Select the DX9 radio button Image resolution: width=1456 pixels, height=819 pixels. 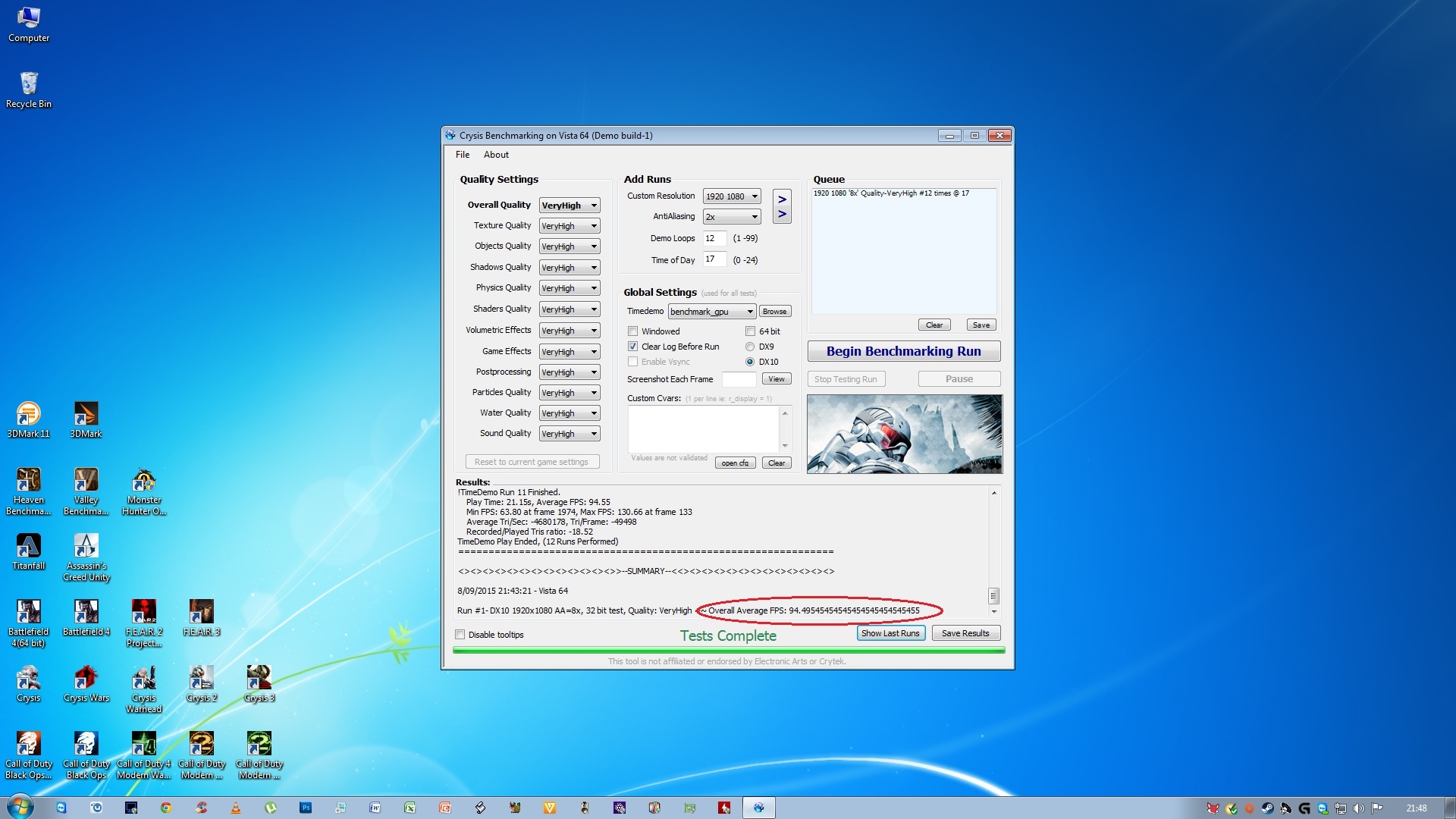[750, 347]
